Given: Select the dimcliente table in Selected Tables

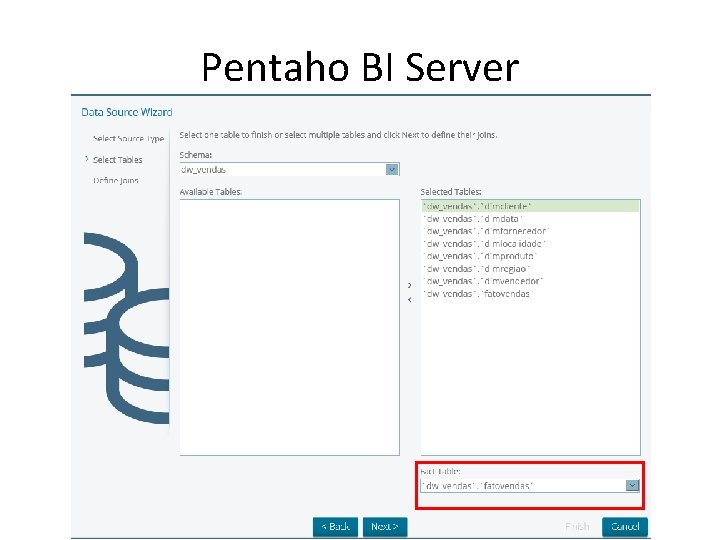Looking at the screenshot, I should click(x=530, y=207).
